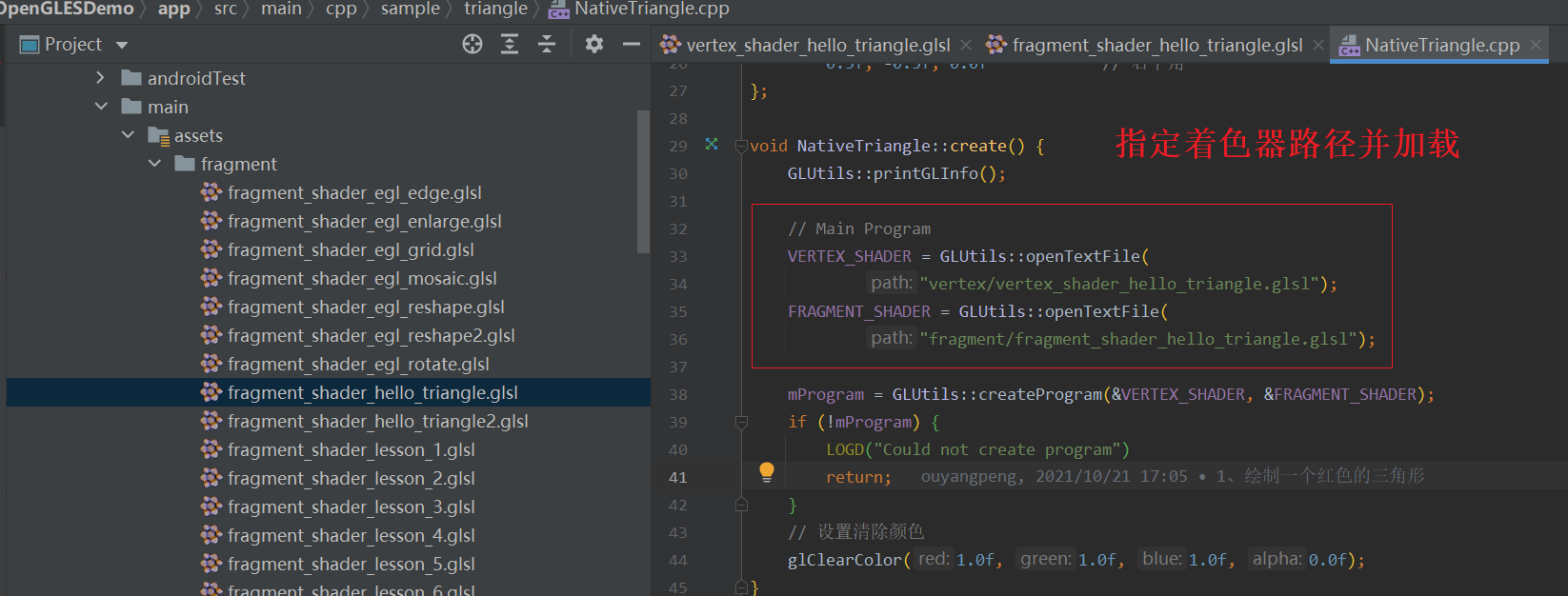Click the sample breadcrumb
Viewport: 1568px width, 596px height.
tap(411, 9)
